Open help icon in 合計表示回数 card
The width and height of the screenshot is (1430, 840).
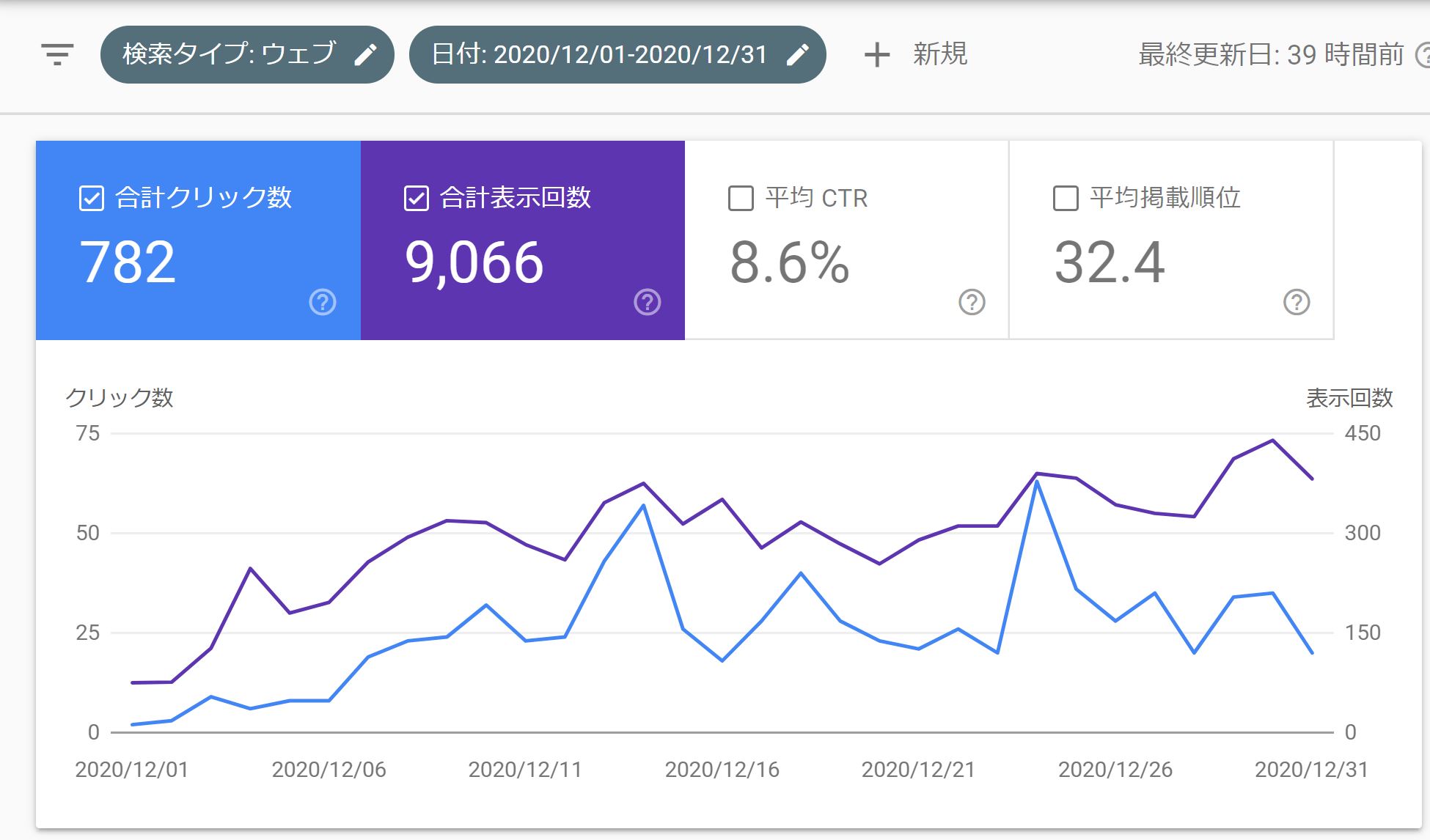click(x=648, y=302)
